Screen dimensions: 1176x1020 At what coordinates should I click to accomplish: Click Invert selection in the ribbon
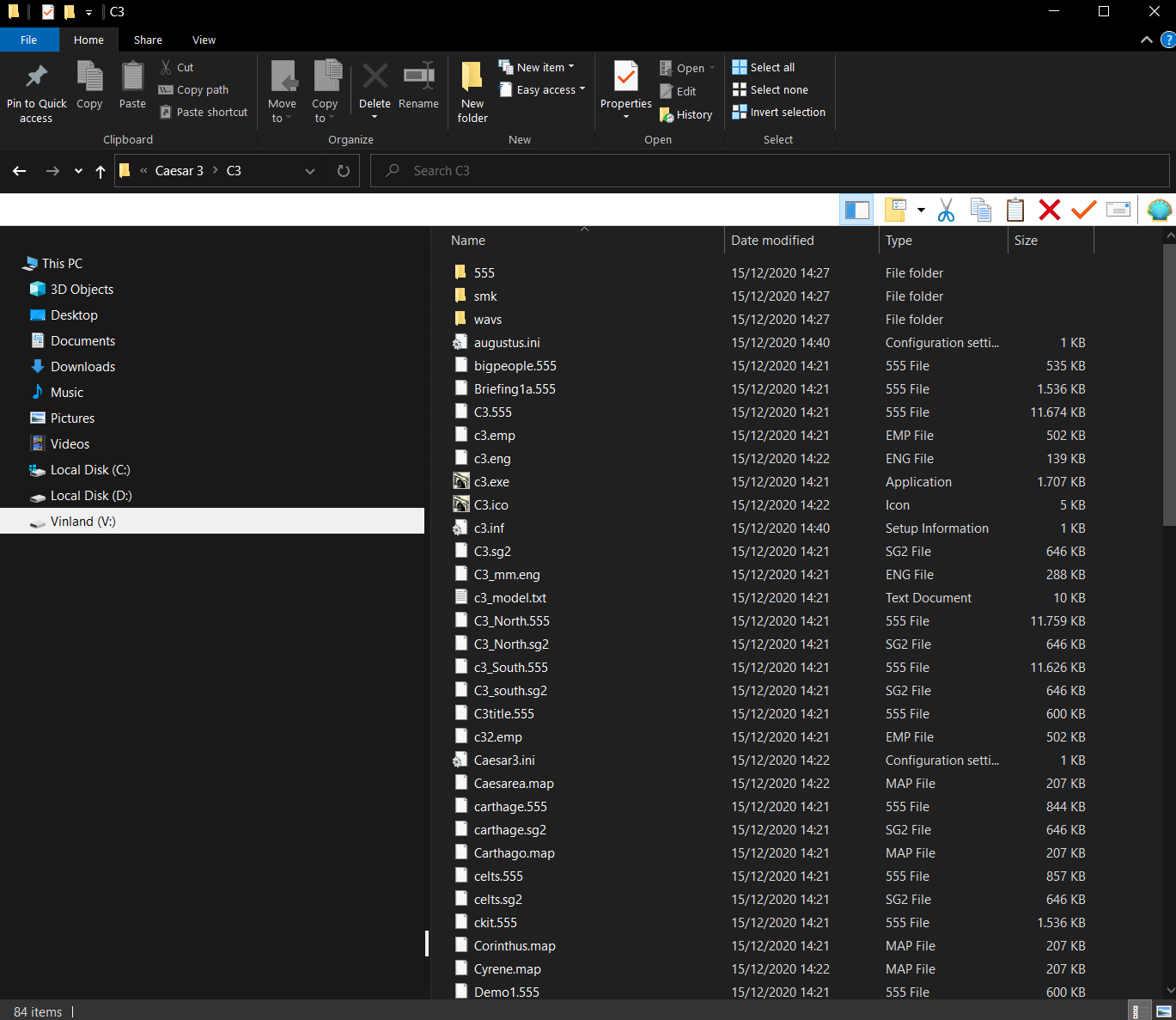click(779, 112)
